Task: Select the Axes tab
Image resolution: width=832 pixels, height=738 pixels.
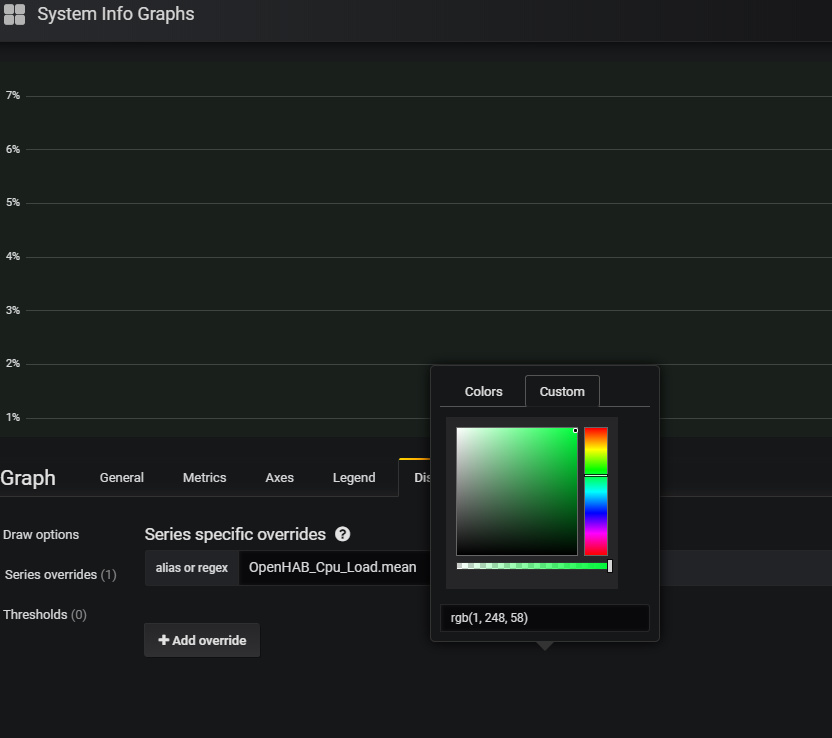Action: tap(279, 477)
